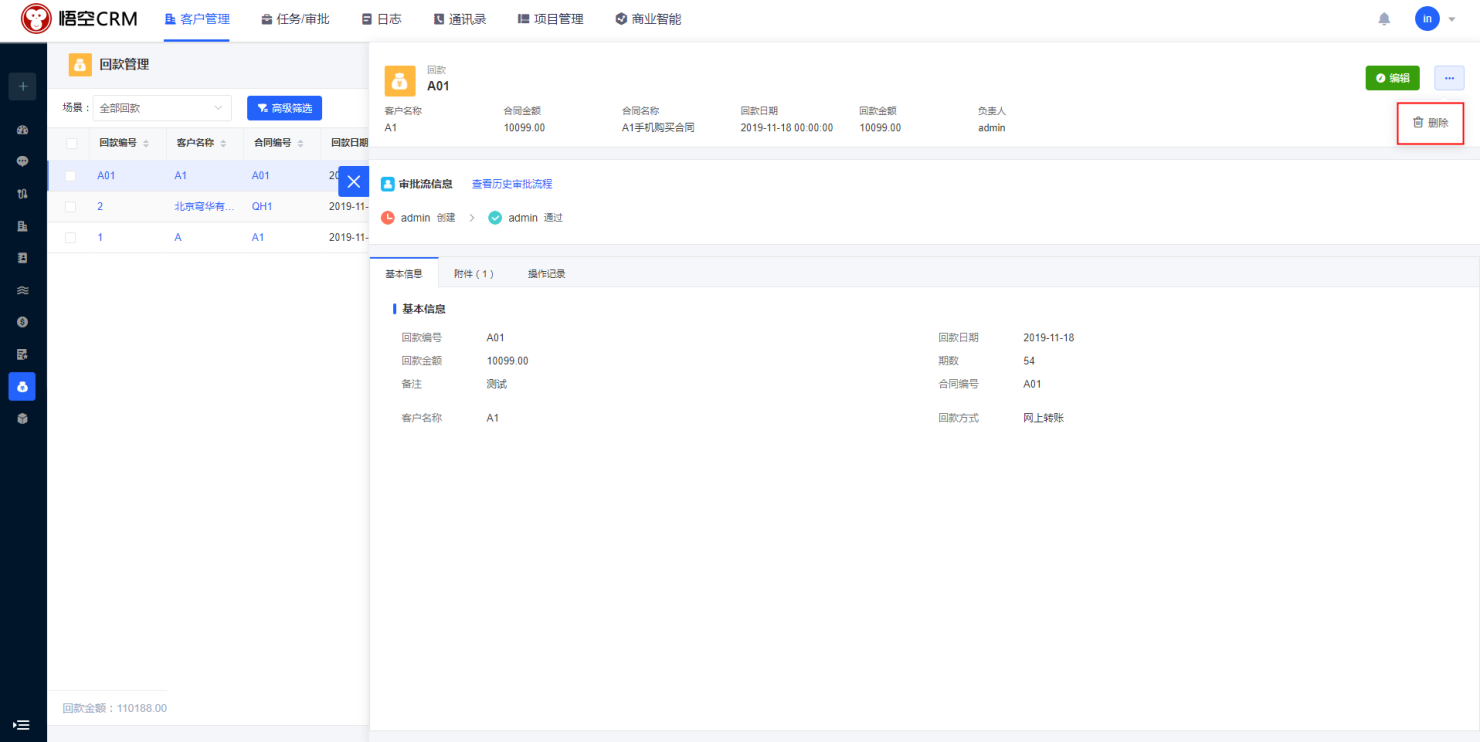Check the checkbox for row 2
Viewport: 1480px width, 742px height.
(71, 207)
